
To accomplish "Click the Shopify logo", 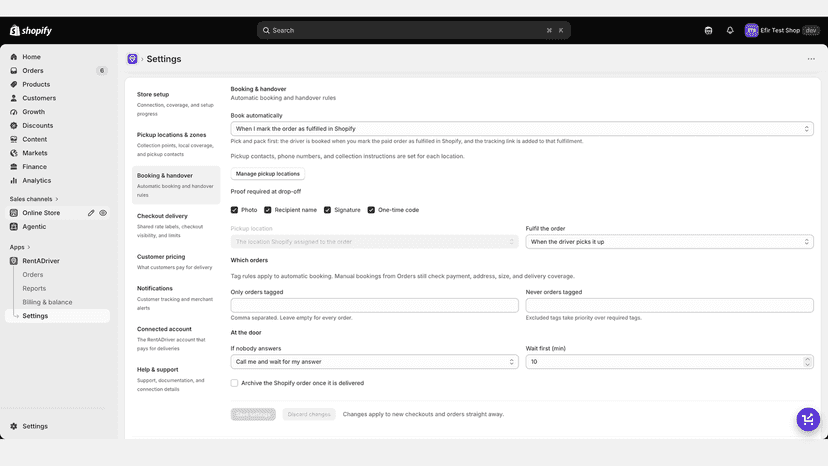I will coord(31,31).
